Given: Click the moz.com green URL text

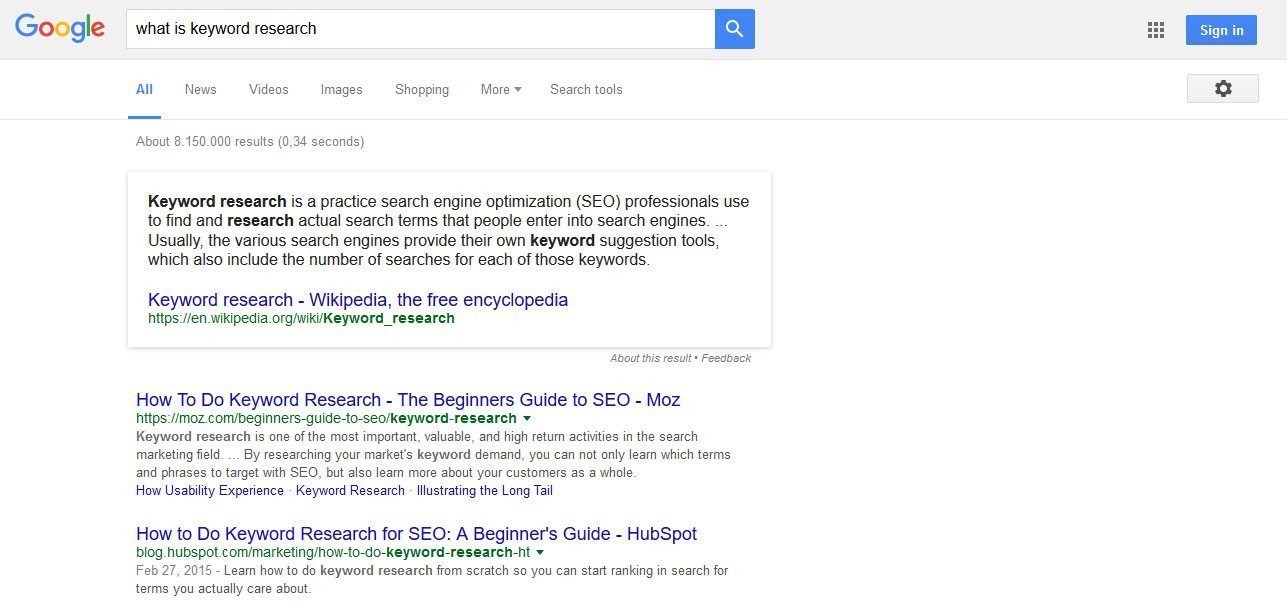Looking at the screenshot, I should pos(326,418).
